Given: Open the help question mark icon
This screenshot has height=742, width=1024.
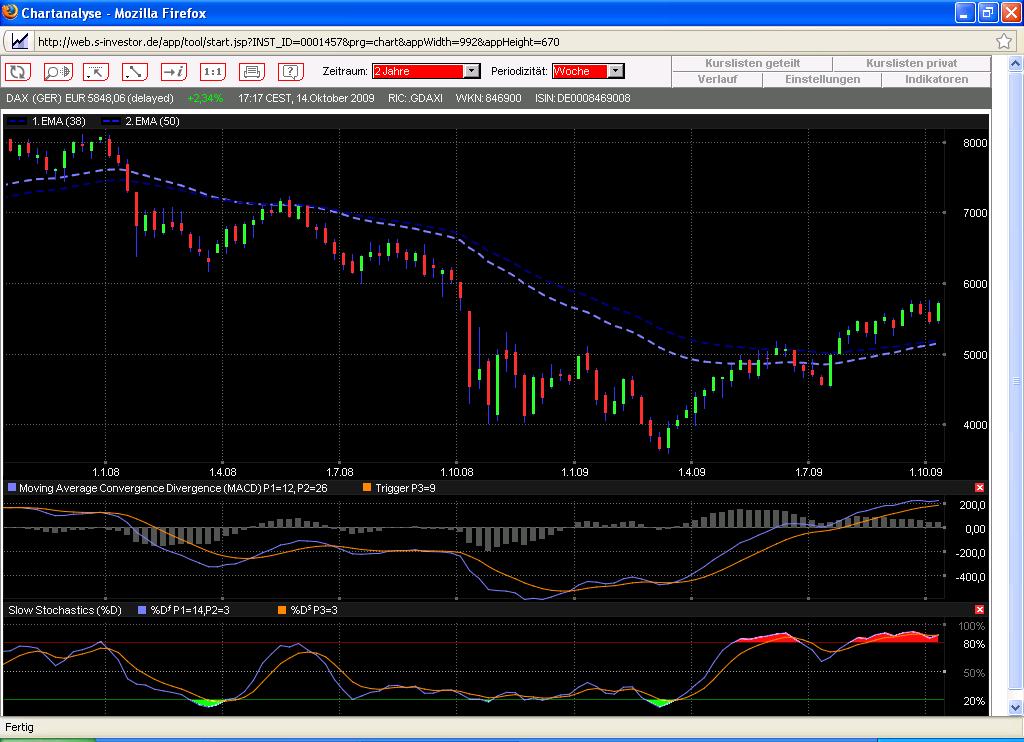Looking at the screenshot, I should 291,71.
